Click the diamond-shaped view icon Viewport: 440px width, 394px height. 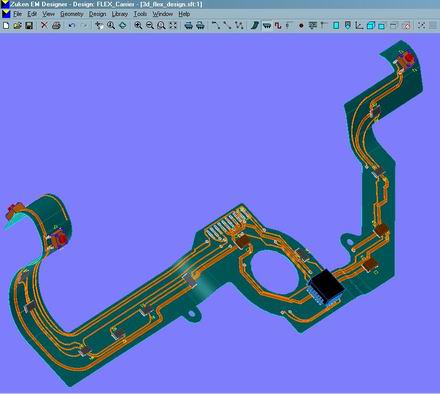123,25
